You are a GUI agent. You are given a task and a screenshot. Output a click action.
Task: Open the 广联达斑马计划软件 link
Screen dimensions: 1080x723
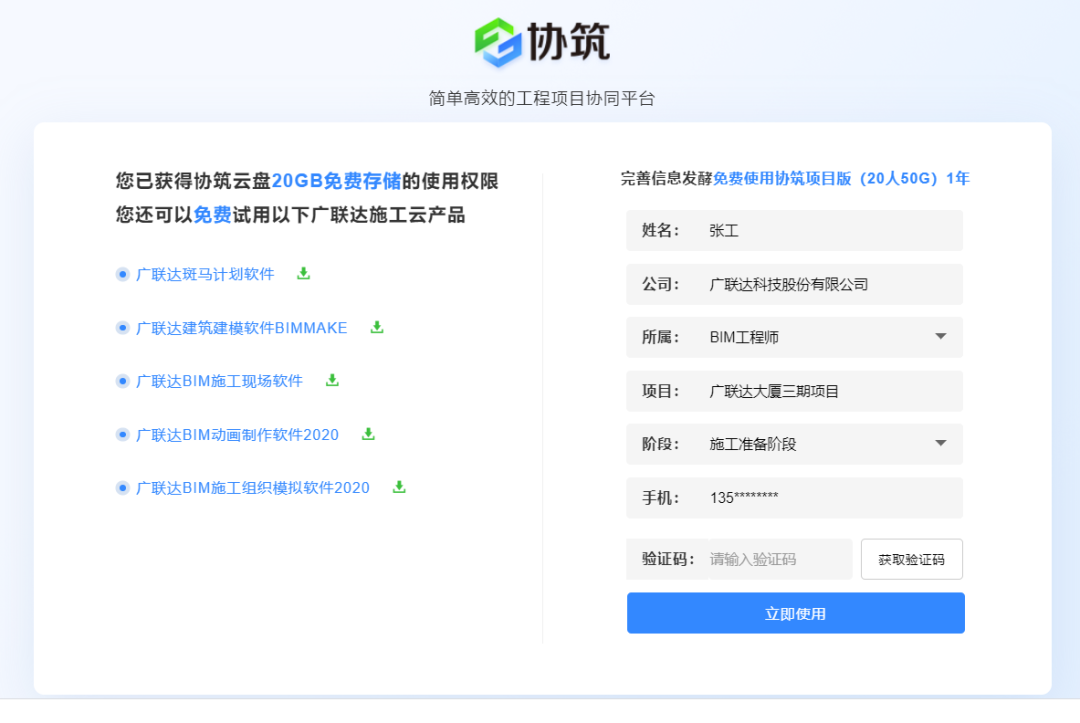pos(205,274)
